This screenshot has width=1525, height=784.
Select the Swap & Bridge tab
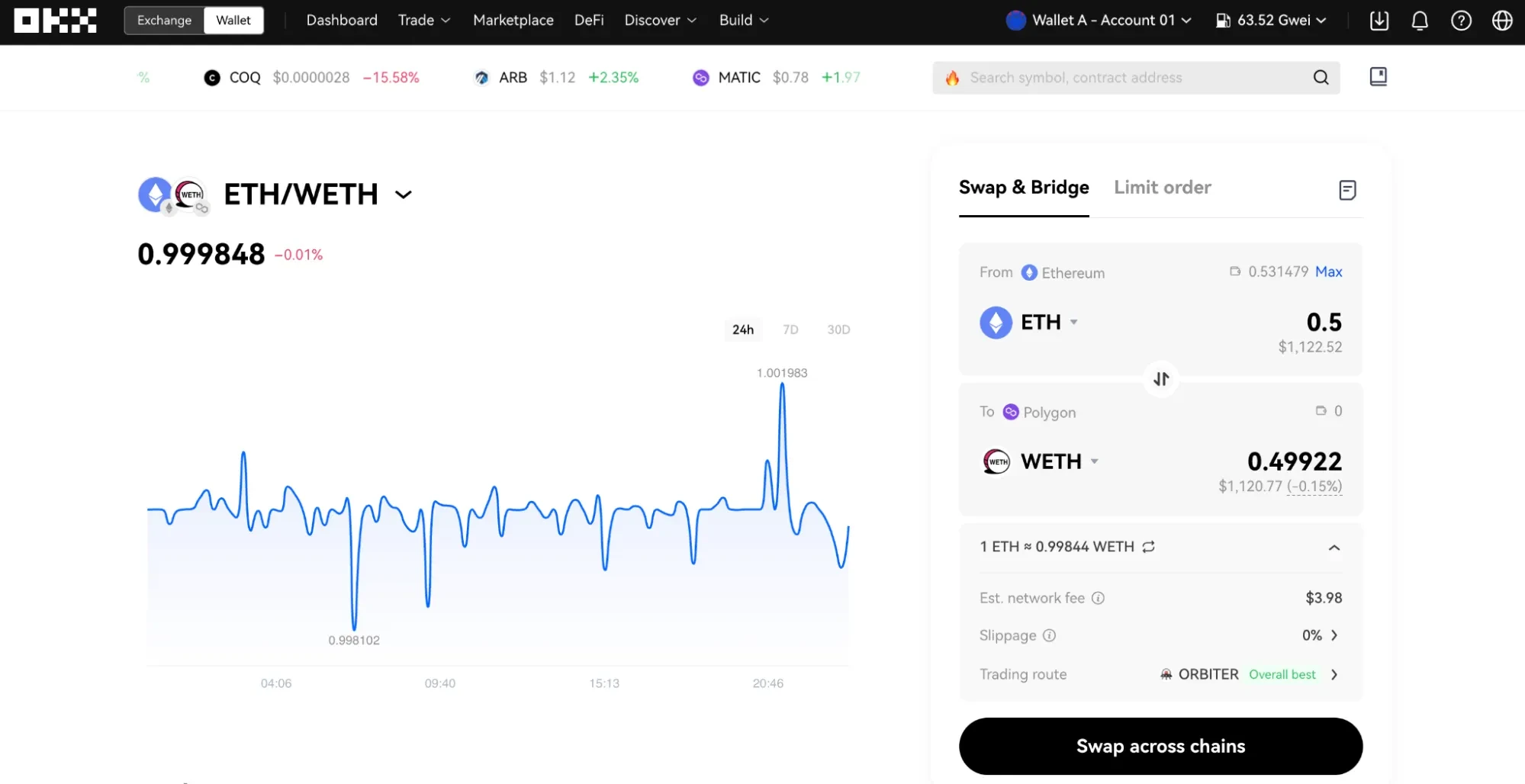click(x=1024, y=188)
